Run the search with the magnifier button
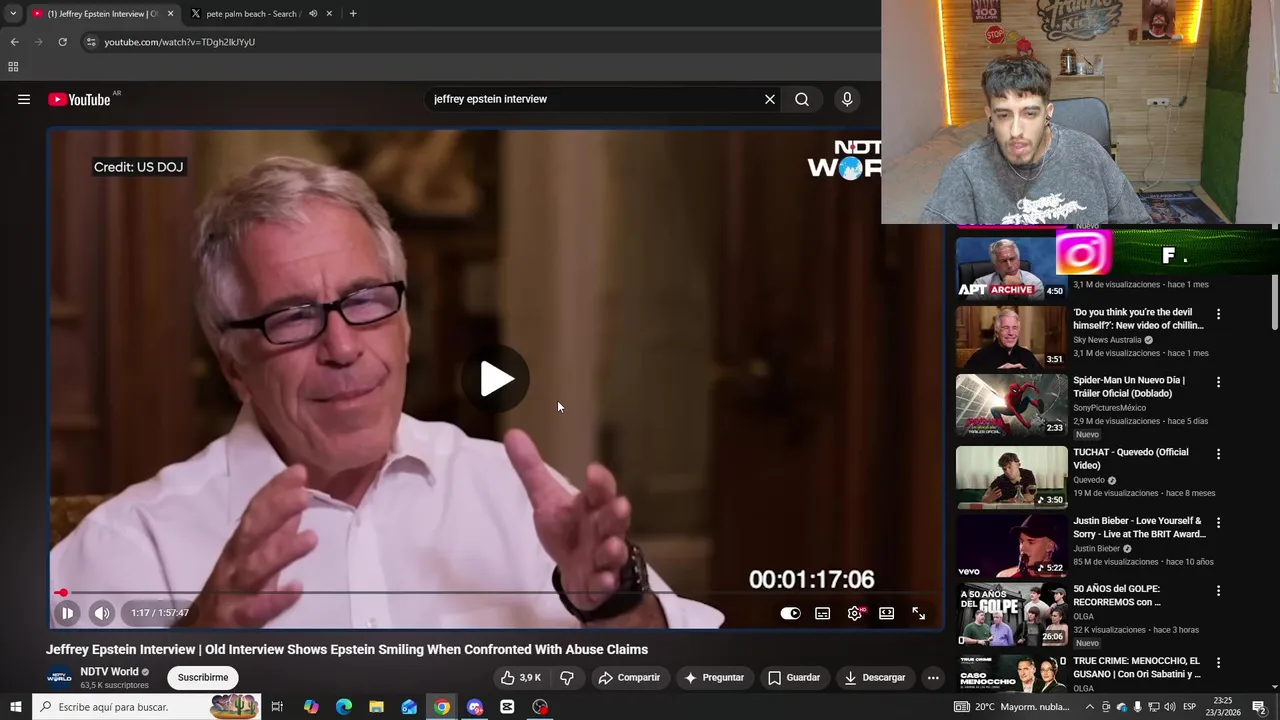 tap(802, 99)
